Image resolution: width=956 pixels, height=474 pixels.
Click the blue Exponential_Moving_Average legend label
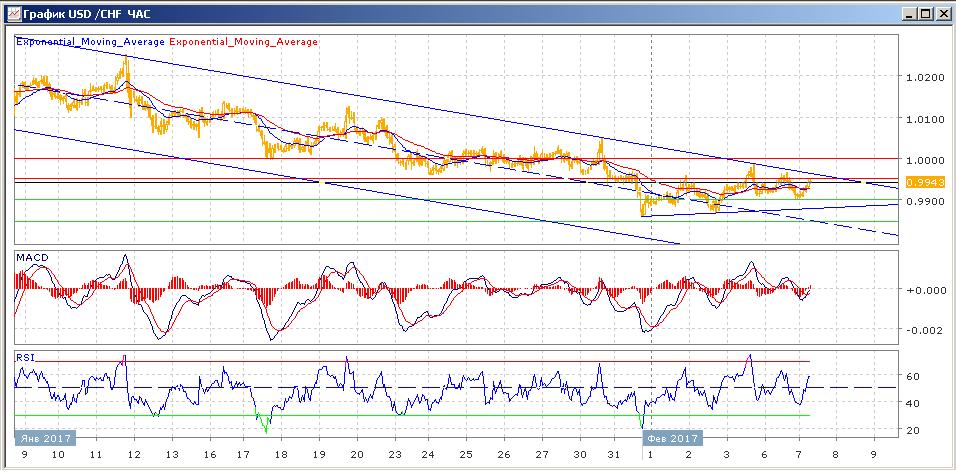coord(91,42)
